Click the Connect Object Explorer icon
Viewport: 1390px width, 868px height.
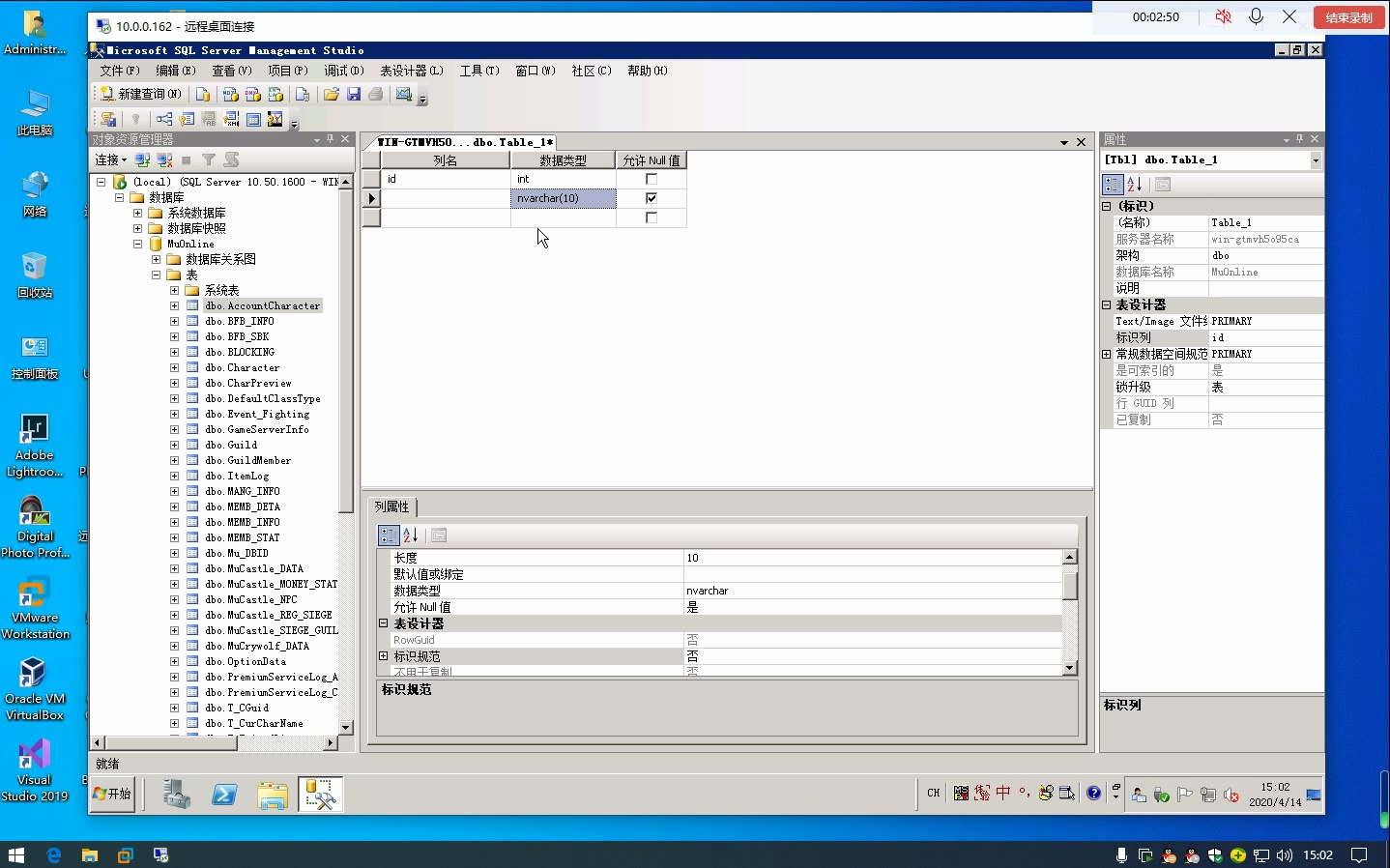tap(142, 159)
